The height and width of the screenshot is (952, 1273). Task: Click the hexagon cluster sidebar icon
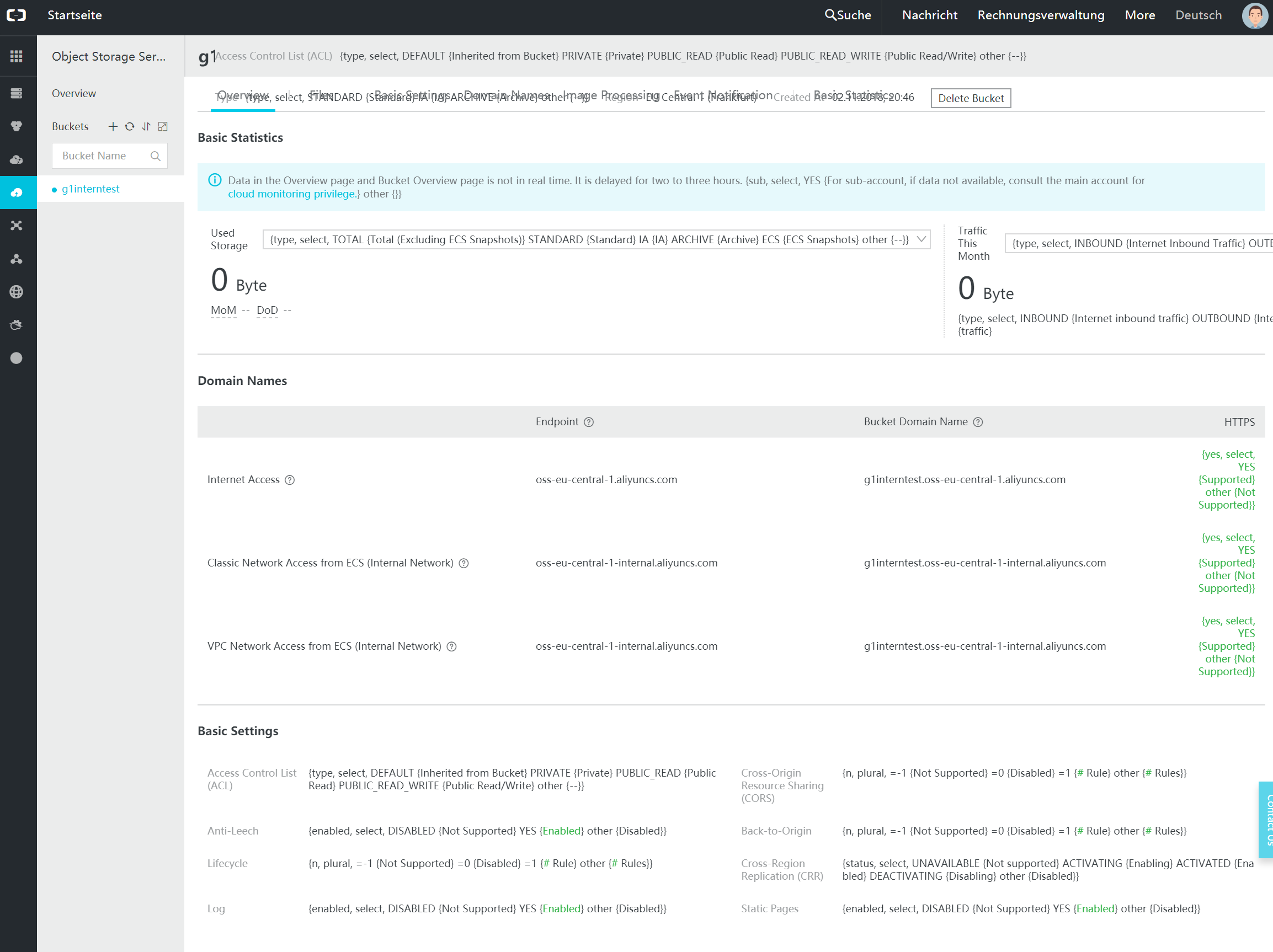(16, 126)
